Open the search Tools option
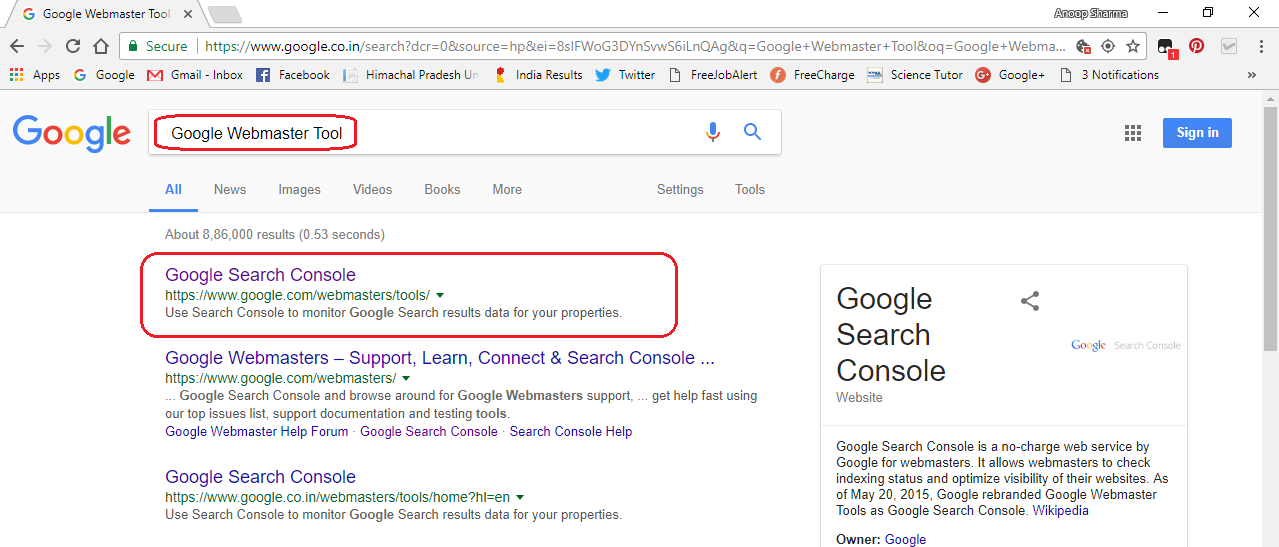Viewport: 1279px width, 547px height. click(750, 189)
